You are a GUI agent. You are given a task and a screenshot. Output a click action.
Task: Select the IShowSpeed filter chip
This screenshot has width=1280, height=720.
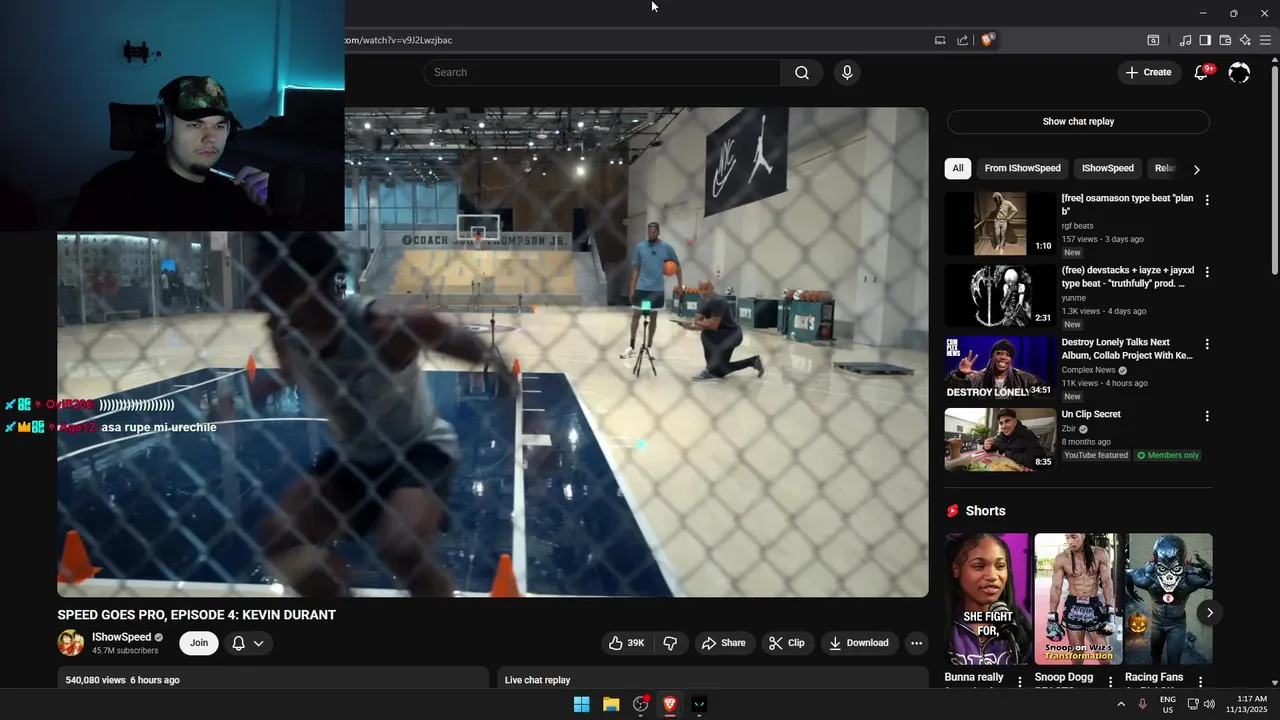point(1108,168)
